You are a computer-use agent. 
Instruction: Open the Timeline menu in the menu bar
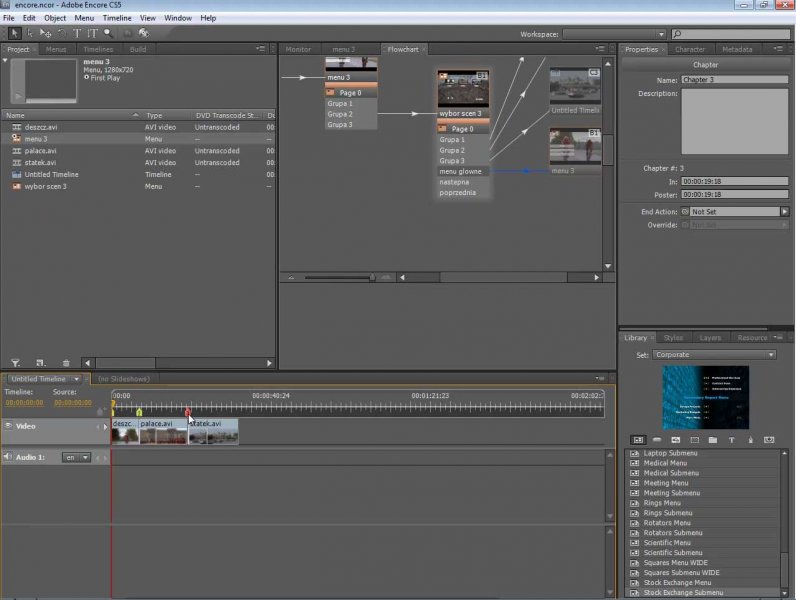pyautogui.click(x=116, y=18)
